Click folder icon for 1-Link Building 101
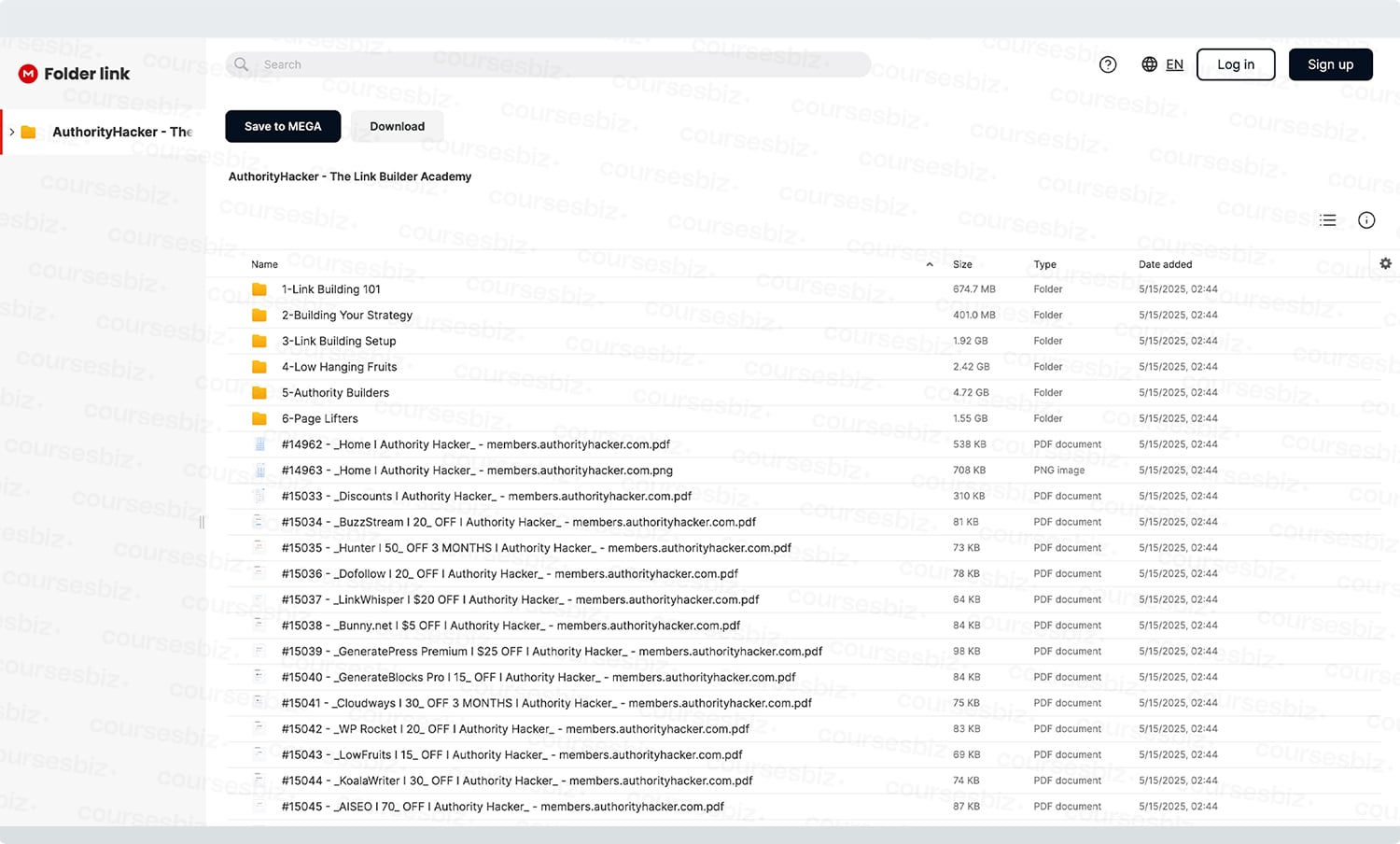 pos(259,289)
